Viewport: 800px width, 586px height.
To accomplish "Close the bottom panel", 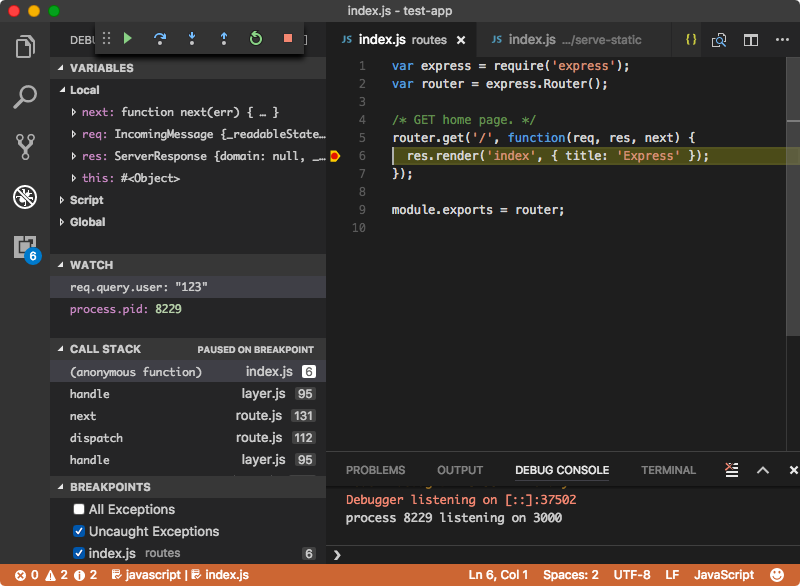I will tap(793, 470).
